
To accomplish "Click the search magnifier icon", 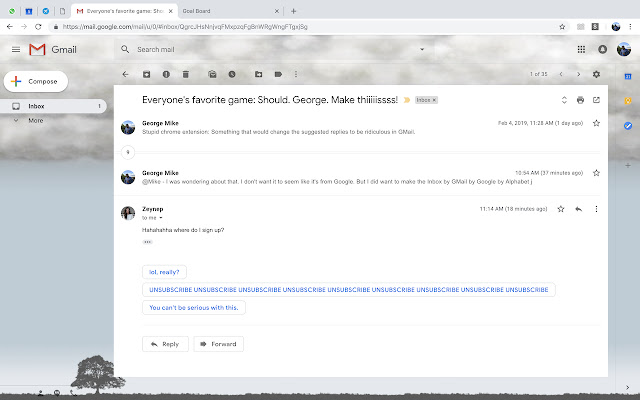I will pos(125,49).
